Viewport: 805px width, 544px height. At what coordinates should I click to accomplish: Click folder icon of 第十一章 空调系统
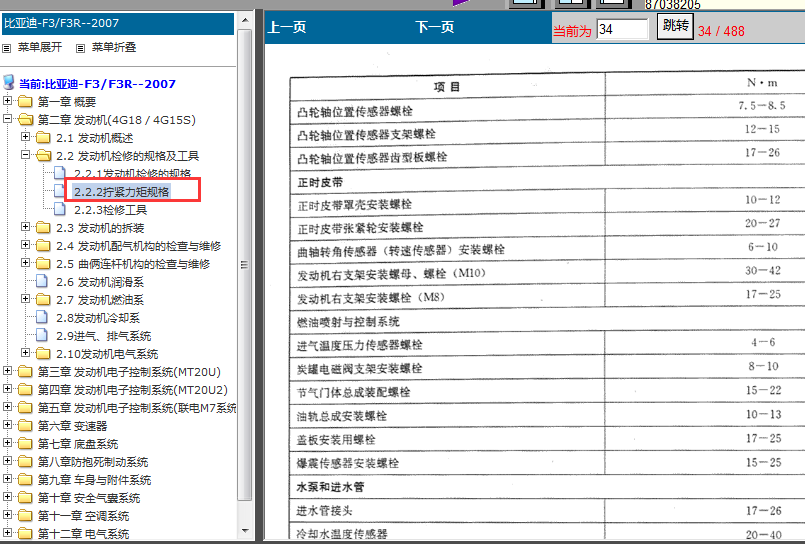pyautogui.click(x=25, y=515)
